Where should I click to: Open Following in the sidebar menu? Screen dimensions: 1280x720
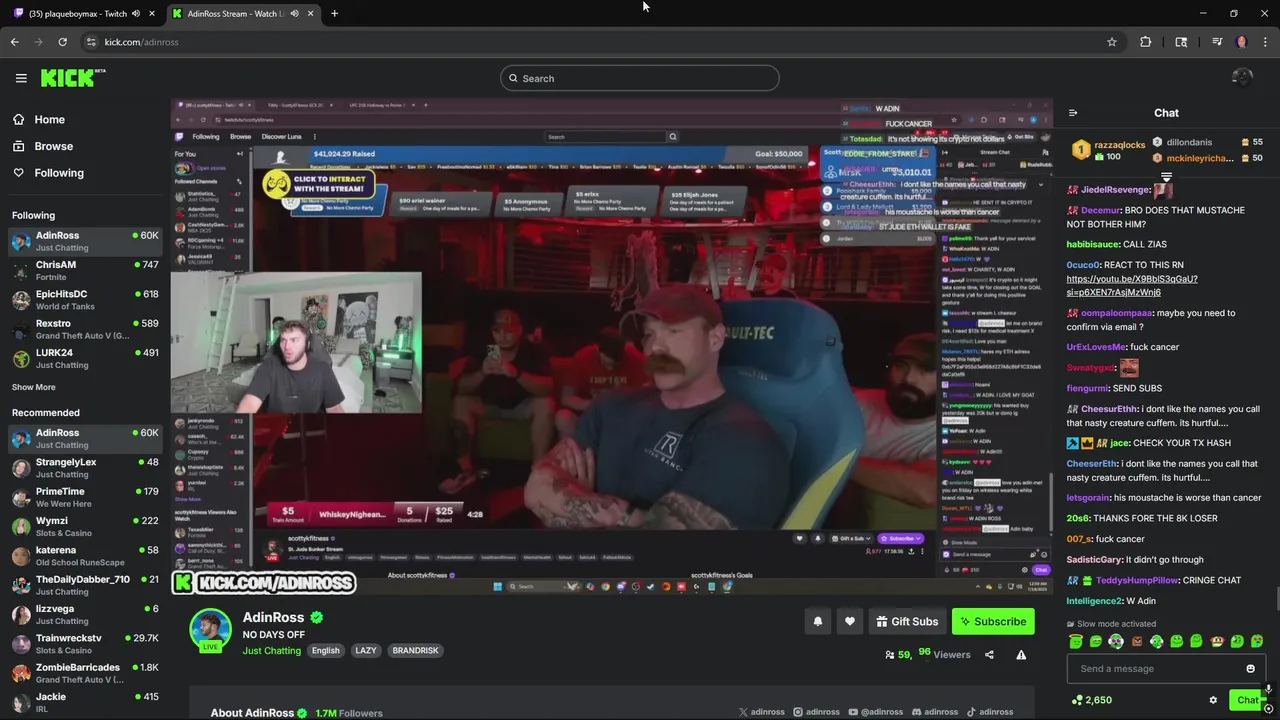click(48, 173)
